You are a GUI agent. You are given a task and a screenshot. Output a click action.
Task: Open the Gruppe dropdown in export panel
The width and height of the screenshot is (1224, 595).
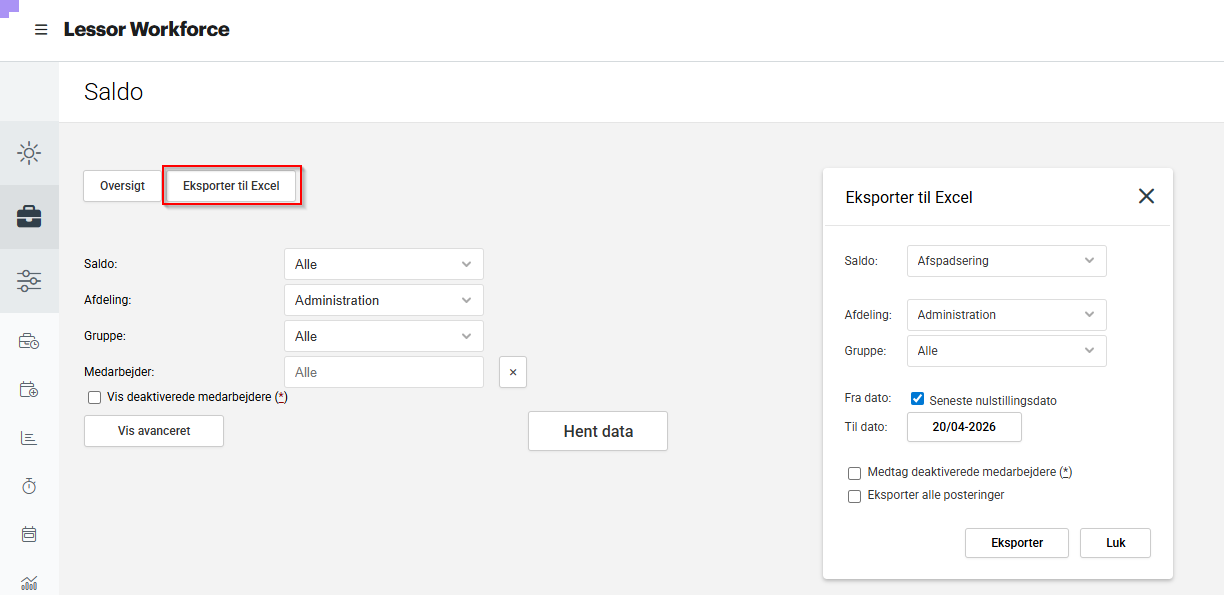1006,351
